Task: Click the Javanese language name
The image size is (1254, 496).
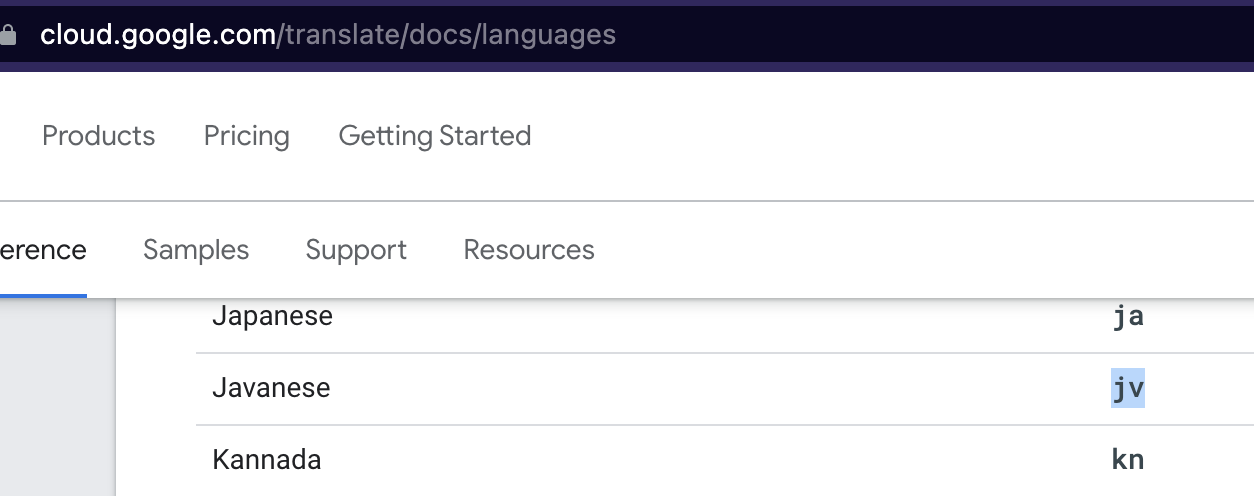Action: pyautogui.click(x=271, y=388)
